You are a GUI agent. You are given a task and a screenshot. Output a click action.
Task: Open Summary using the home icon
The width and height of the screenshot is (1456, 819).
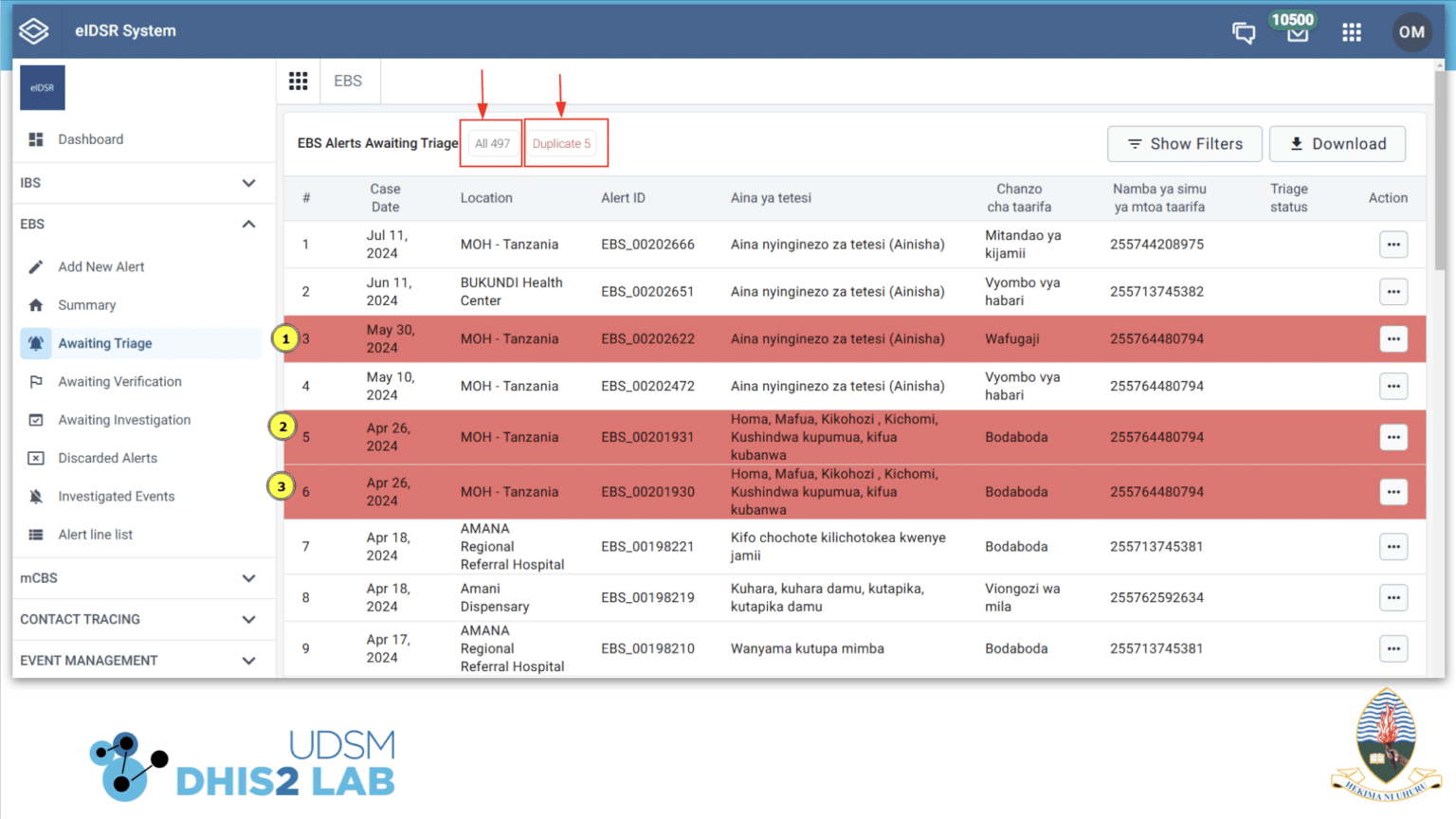35,304
